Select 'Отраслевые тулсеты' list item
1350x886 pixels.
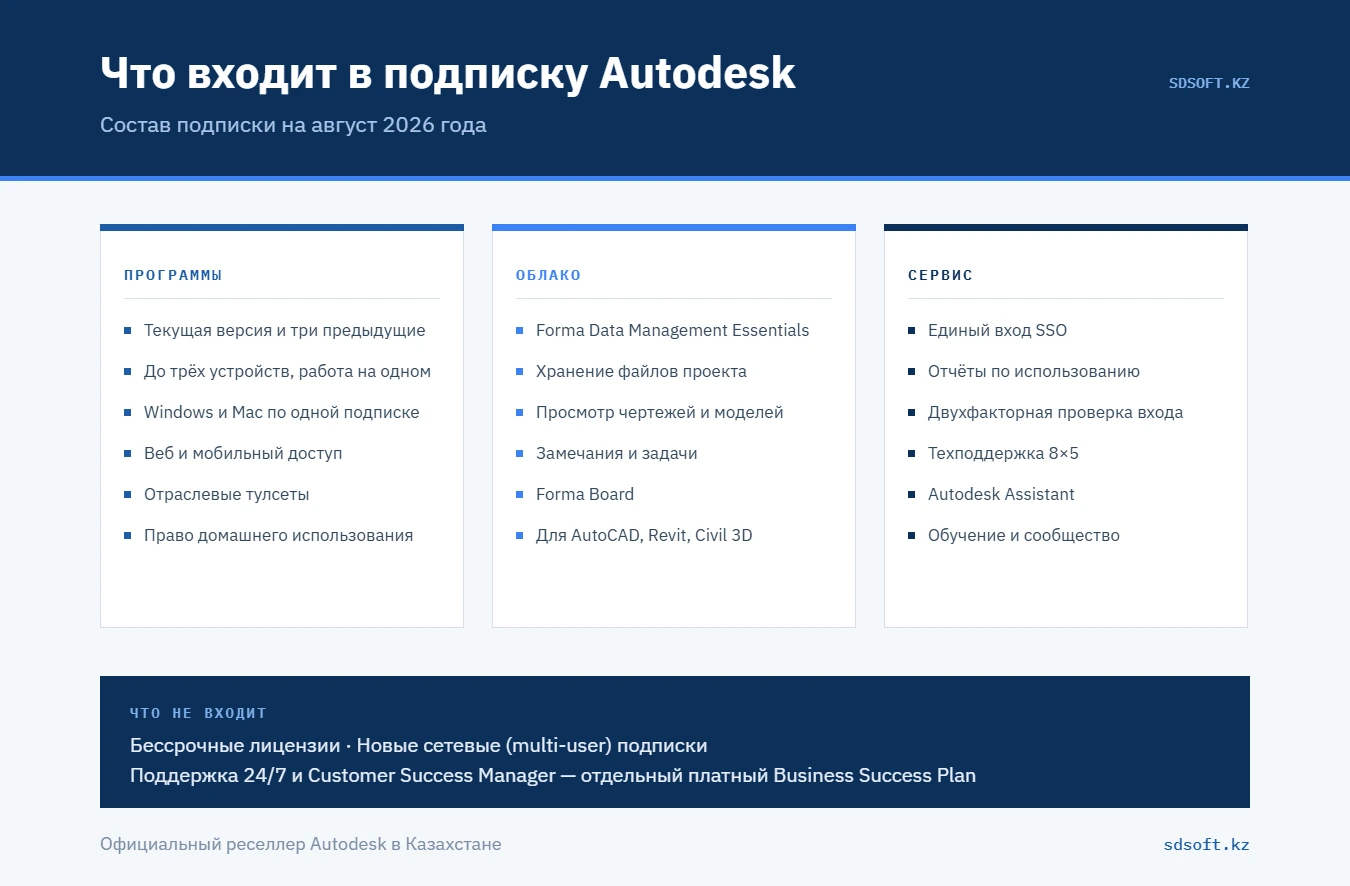226,494
